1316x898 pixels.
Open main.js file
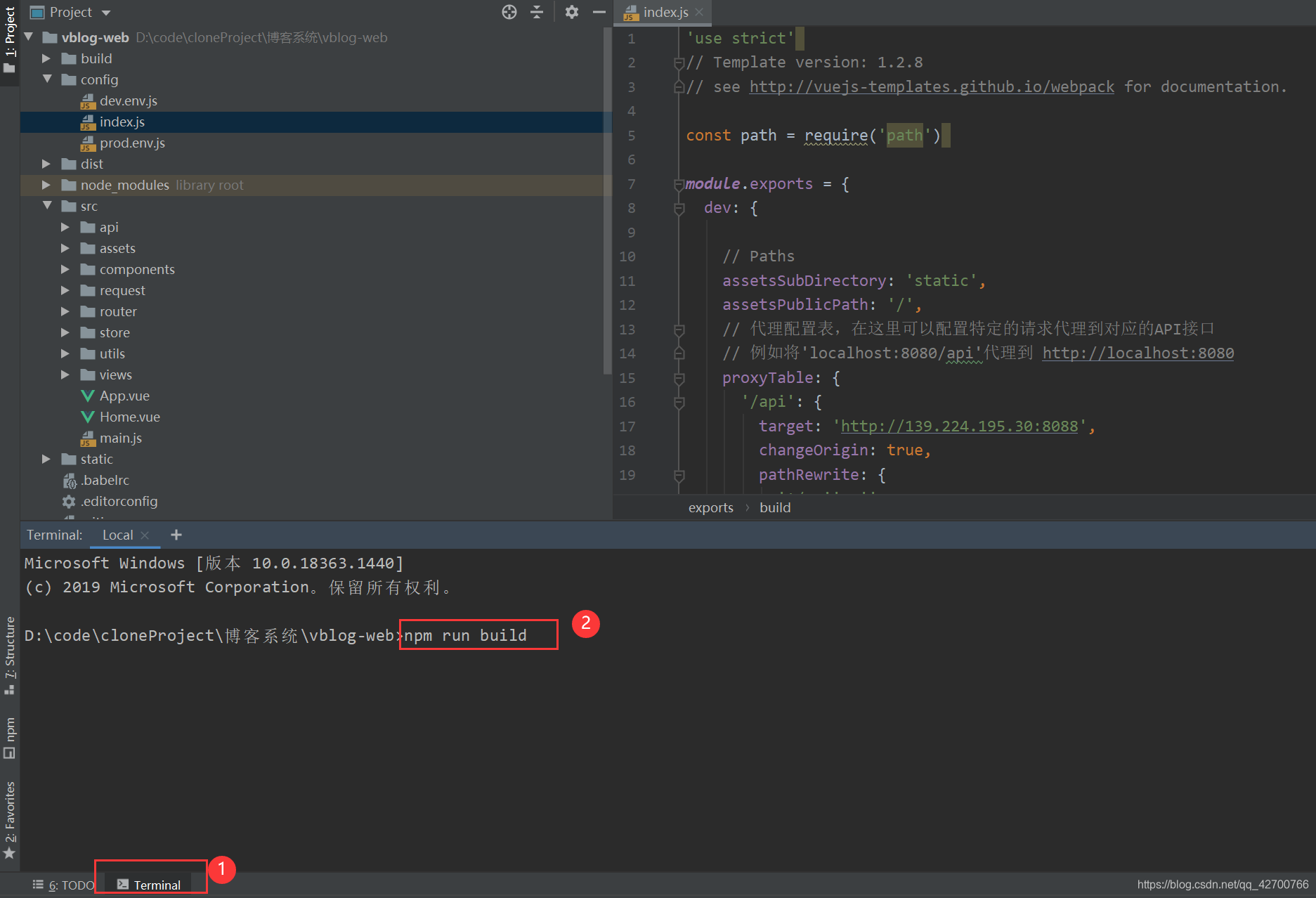[120, 438]
